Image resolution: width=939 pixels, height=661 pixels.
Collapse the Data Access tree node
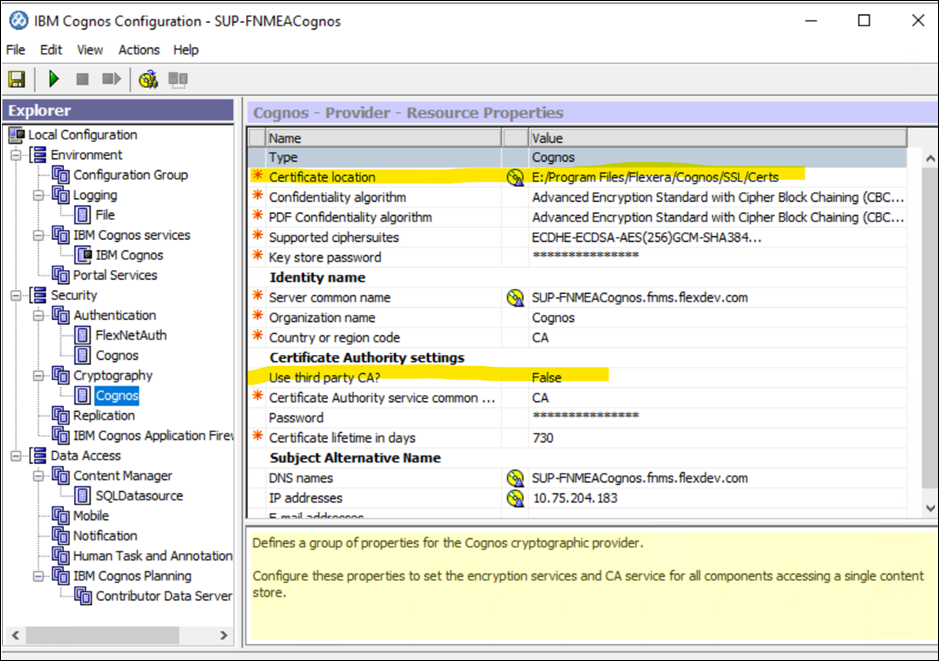(16, 456)
